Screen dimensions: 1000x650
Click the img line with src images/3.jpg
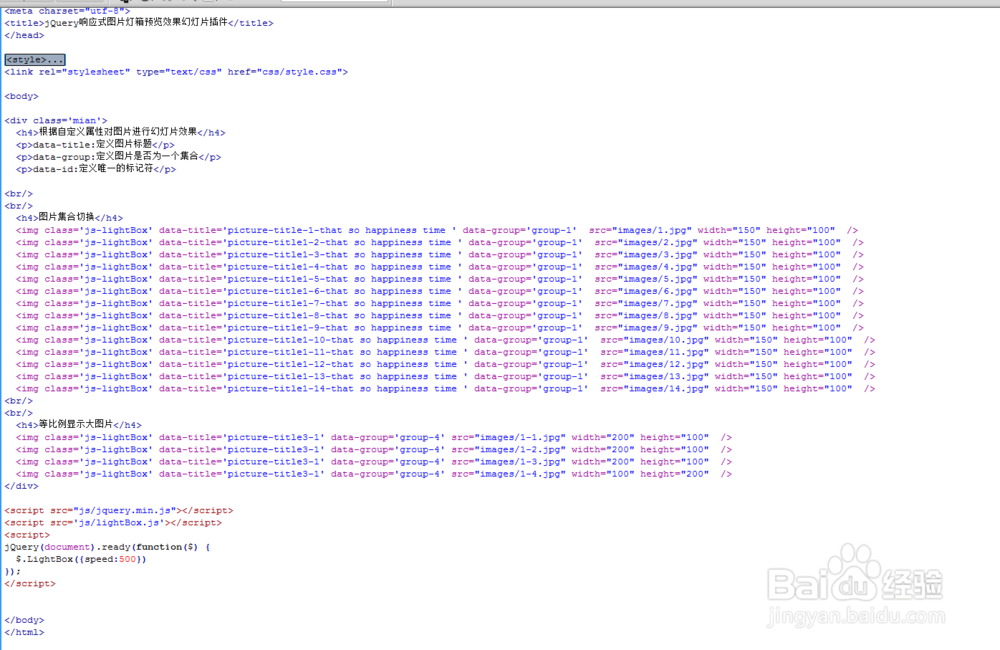coord(440,254)
